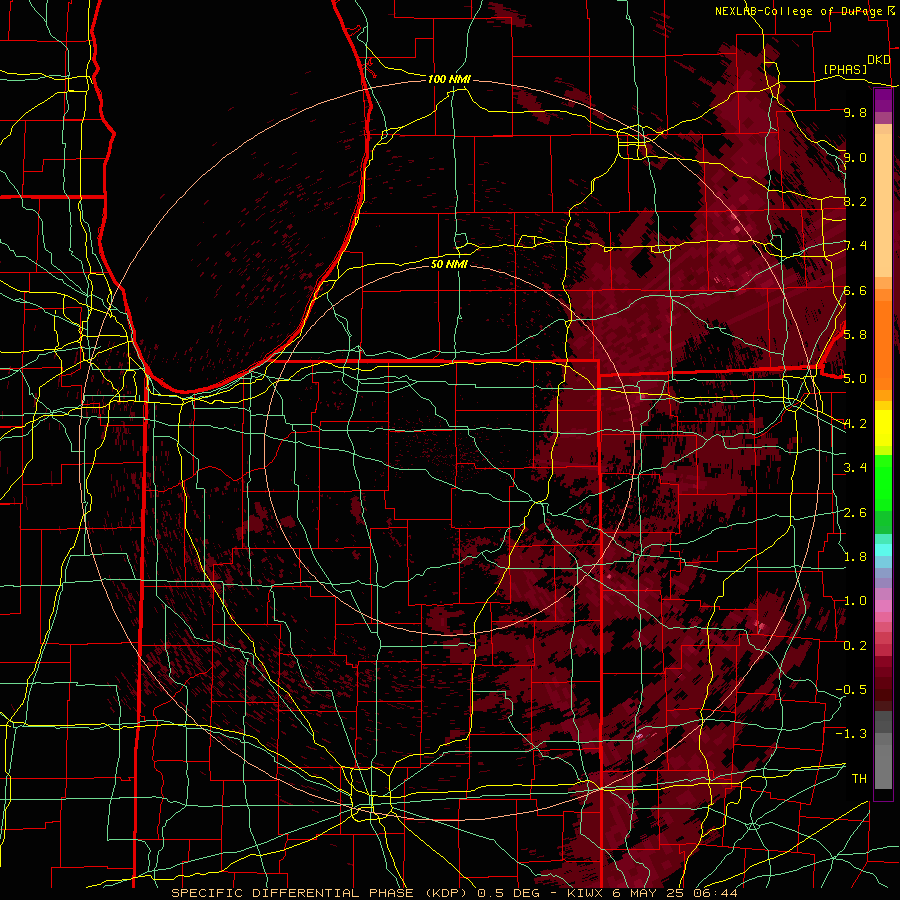Click the 1.8 scale value
This screenshot has height=900, width=900.
(855, 557)
